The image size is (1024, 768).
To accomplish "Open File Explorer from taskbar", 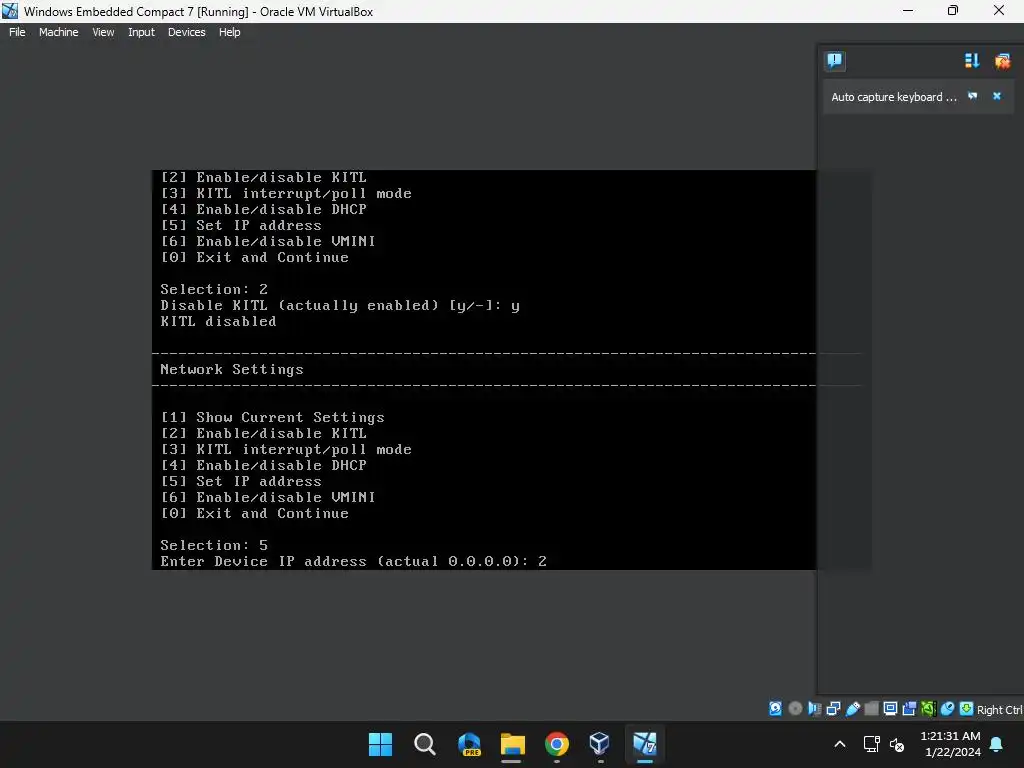I will click(x=513, y=744).
